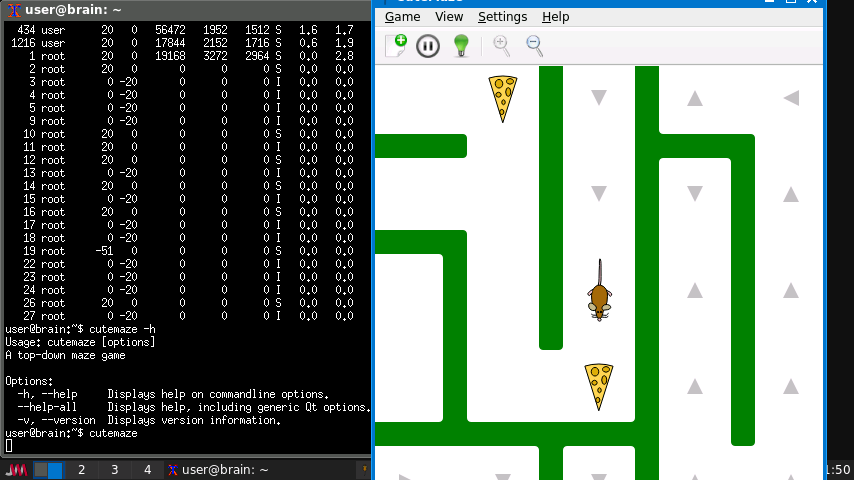The height and width of the screenshot is (480, 854).
Task: Open the JWM start menu icon
Action: pos(16,470)
